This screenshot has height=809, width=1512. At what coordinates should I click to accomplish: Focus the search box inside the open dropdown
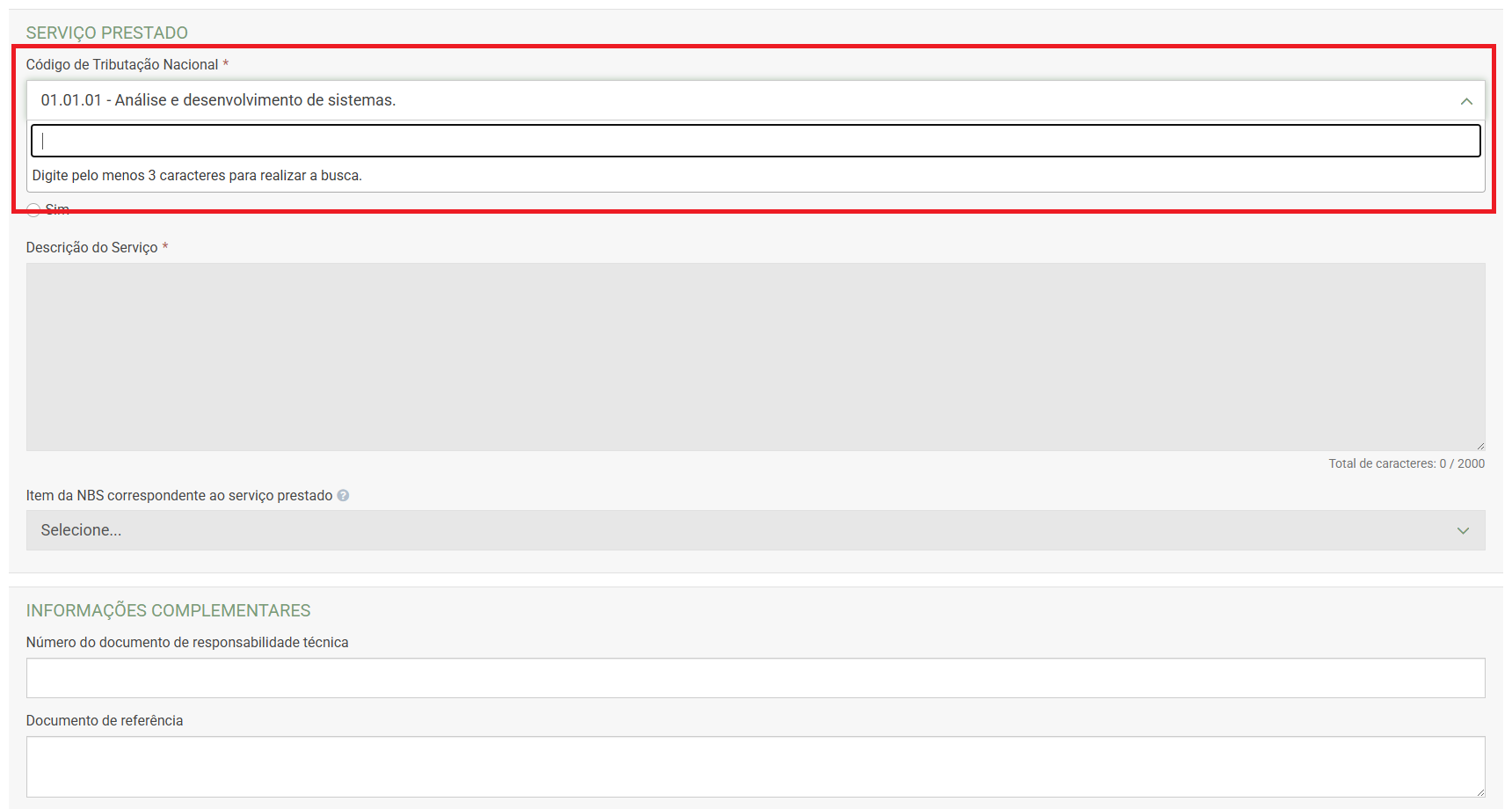tap(754, 141)
